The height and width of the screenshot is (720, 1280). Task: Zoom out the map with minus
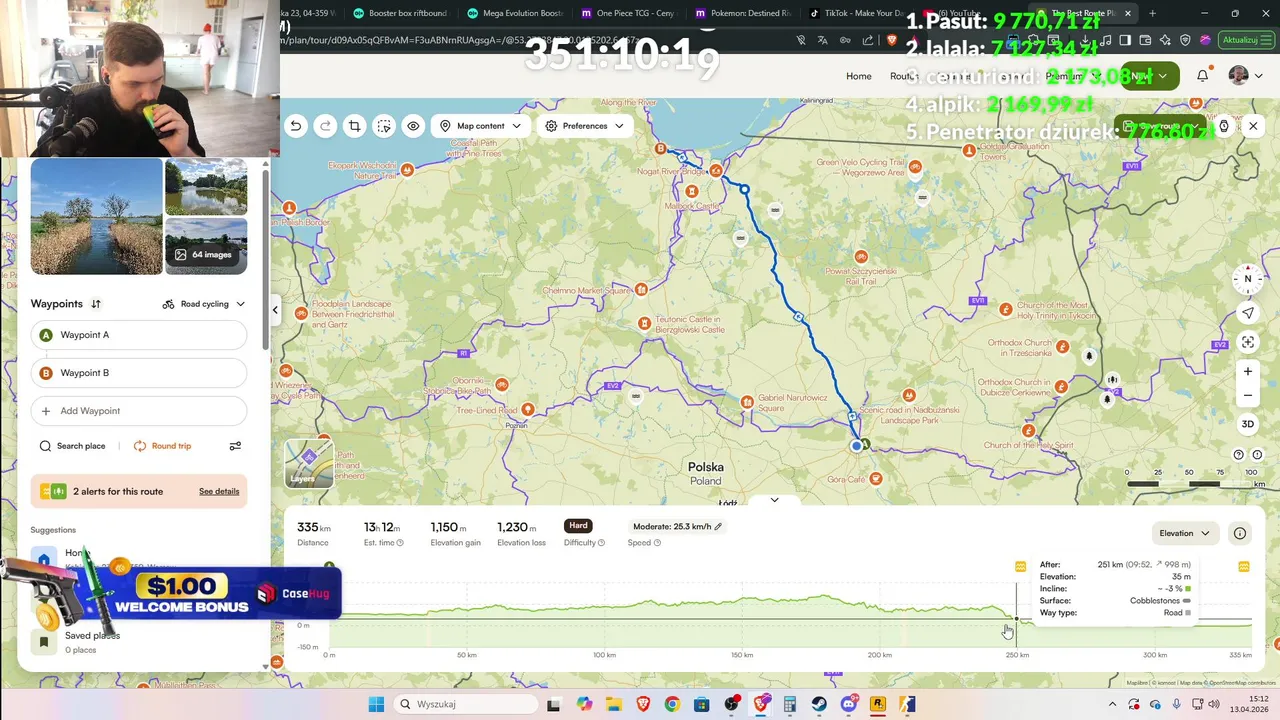tap(1247, 395)
